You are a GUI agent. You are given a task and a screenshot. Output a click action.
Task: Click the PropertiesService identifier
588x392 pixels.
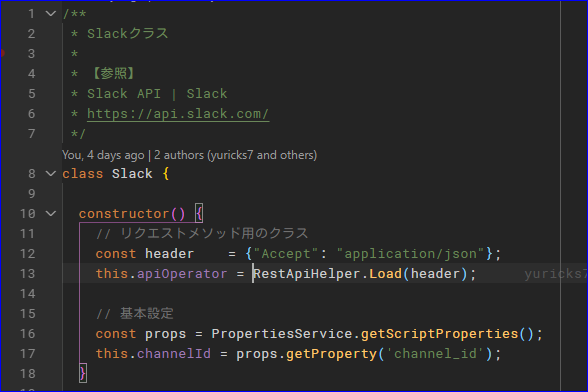pyautogui.click(x=282, y=334)
